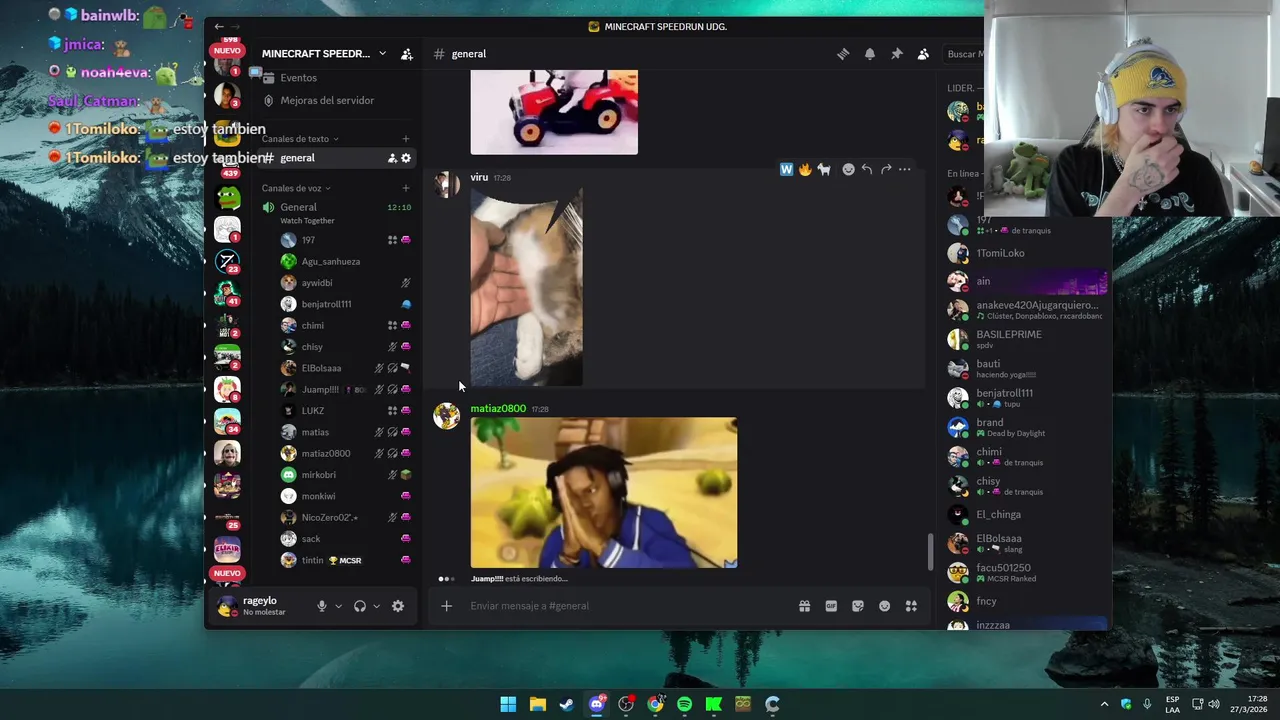This screenshot has height=720, width=1280.
Task: Open member facu501250 in member list
Action: pos(1028,573)
